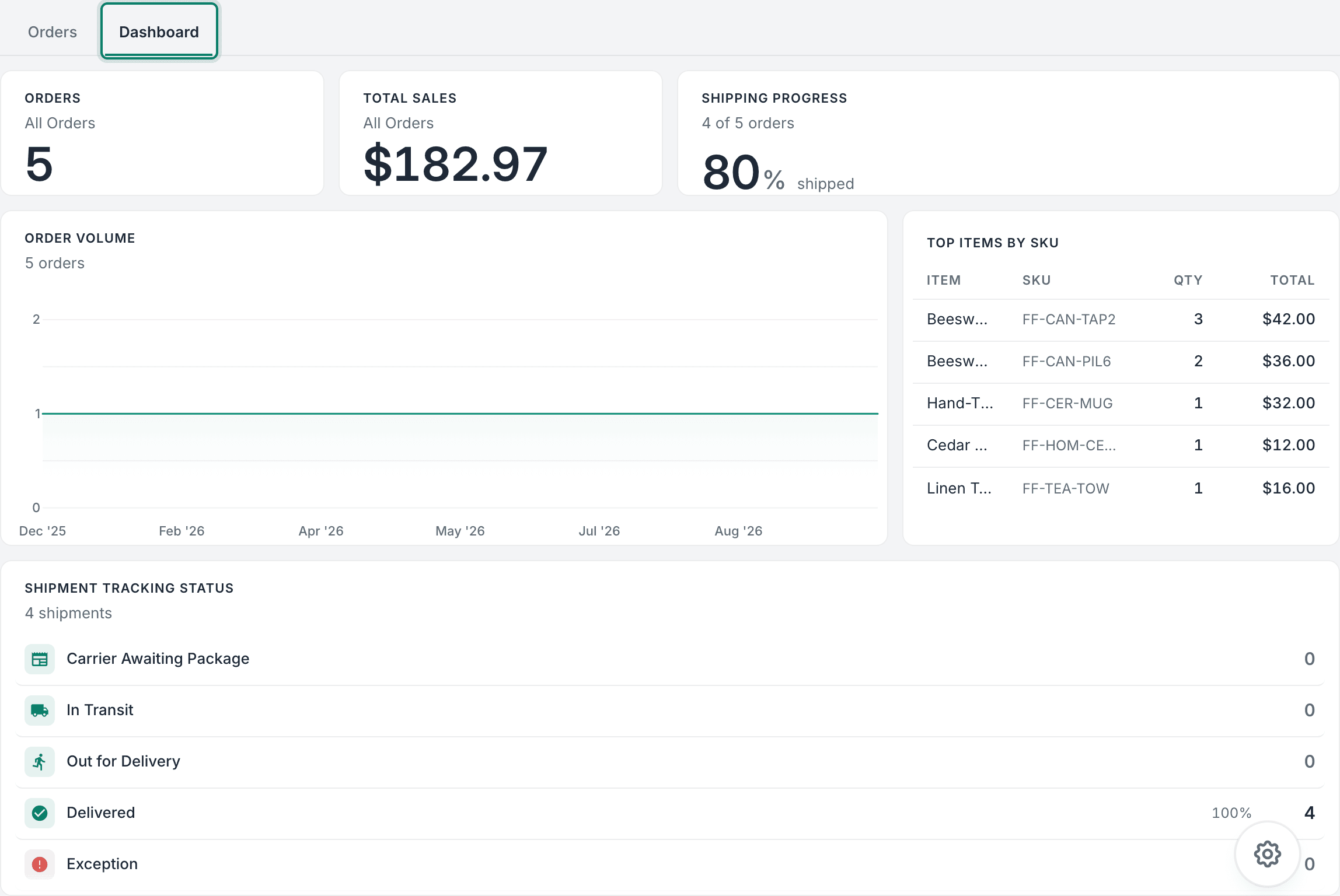
Task: Click the order volume line in the chart
Action: [460, 414]
